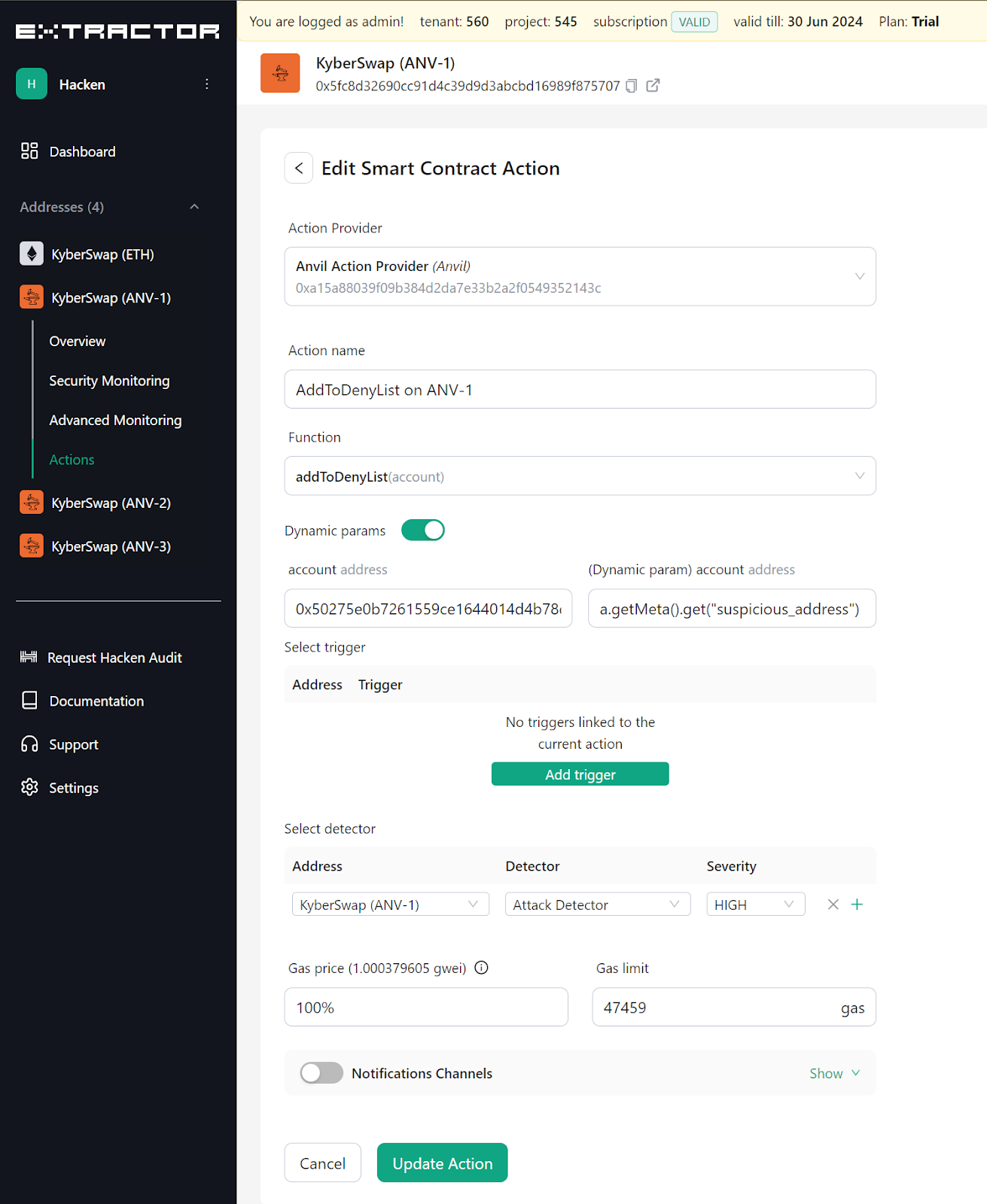Click the Detector column header

pyautogui.click(x=532, y=866)
